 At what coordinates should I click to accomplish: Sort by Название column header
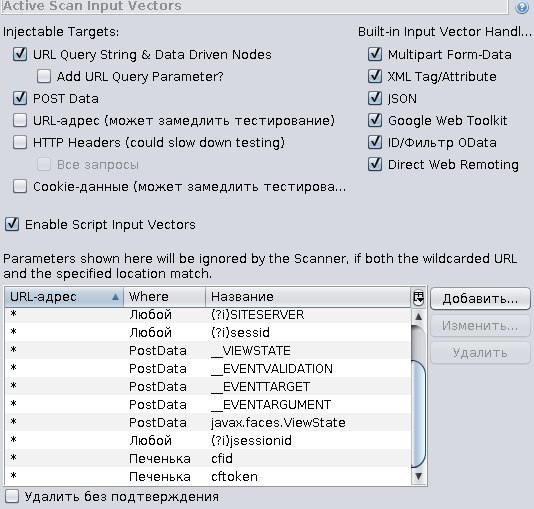point(308,297)
